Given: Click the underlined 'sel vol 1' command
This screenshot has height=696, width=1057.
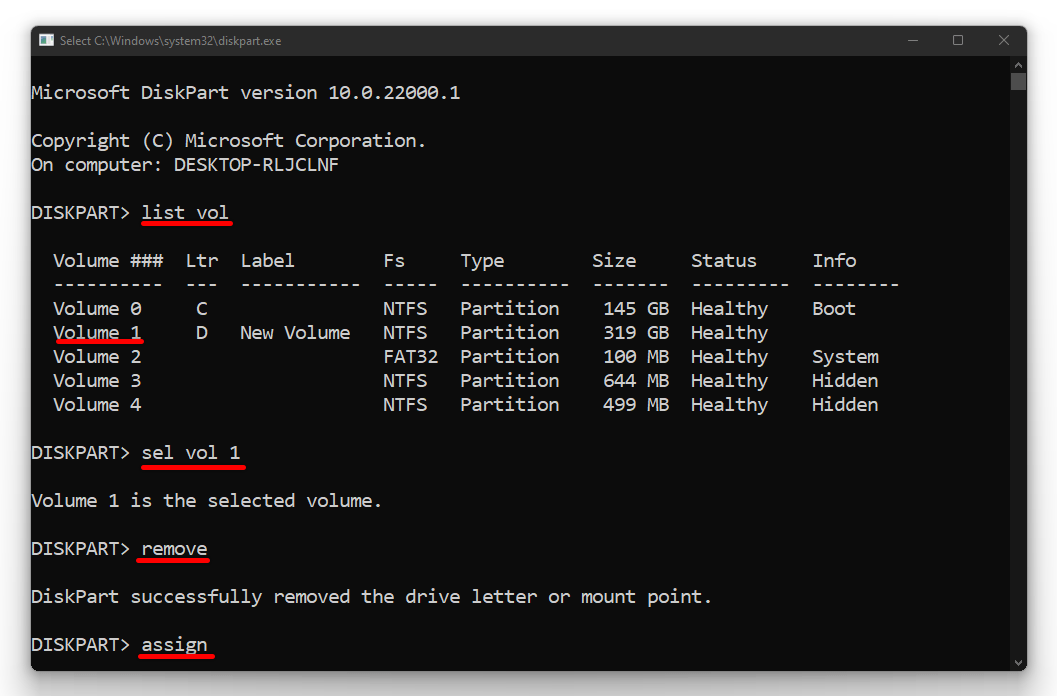Looking at the screenshot, I should (192, 452).
